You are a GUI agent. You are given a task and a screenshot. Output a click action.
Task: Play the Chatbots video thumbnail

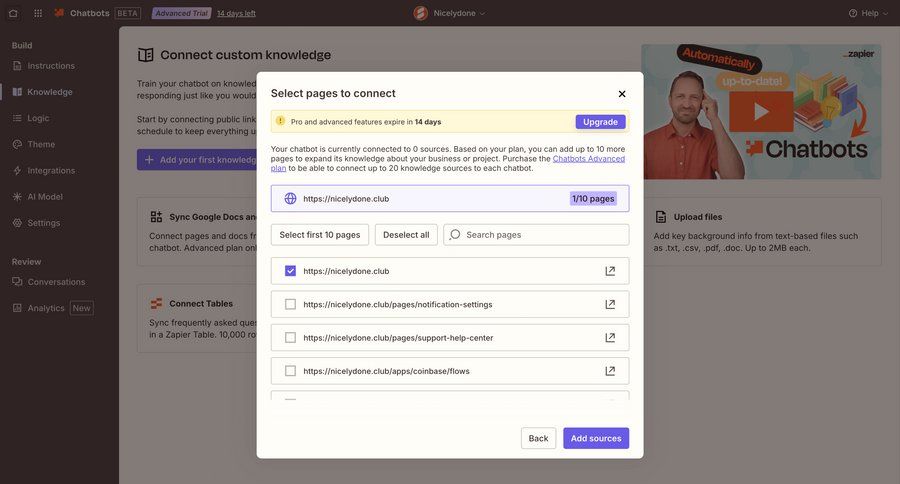tap(761, 111)
